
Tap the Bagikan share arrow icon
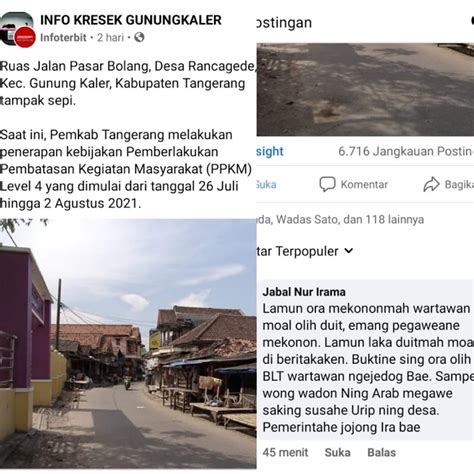pyautogui.click(x=431, y=184)
